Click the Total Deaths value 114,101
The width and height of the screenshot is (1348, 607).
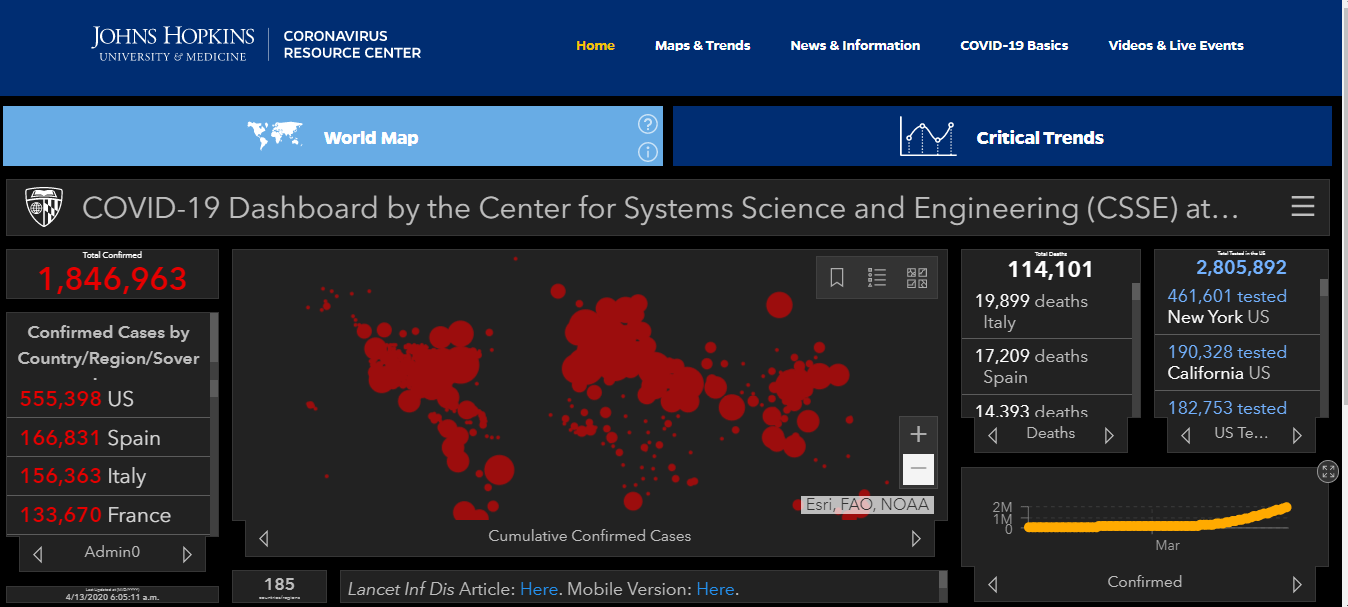(1050, 269)
